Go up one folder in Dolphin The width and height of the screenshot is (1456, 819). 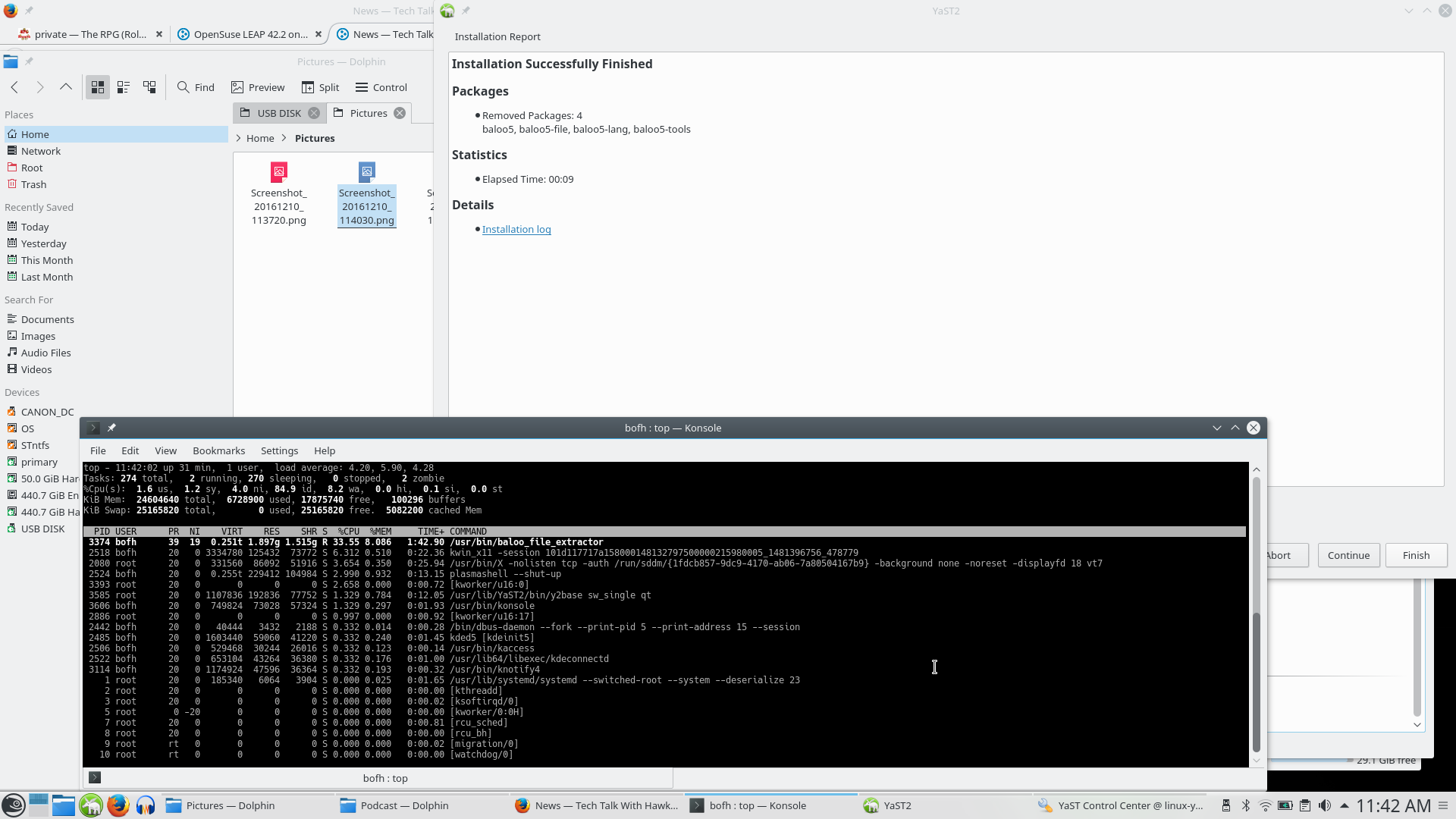pos(66,87)
